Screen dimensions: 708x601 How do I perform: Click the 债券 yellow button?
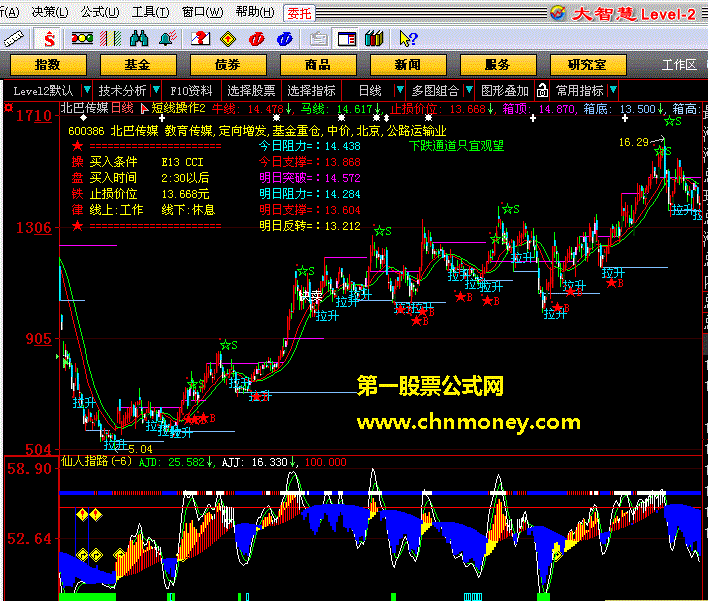(228, 65)
